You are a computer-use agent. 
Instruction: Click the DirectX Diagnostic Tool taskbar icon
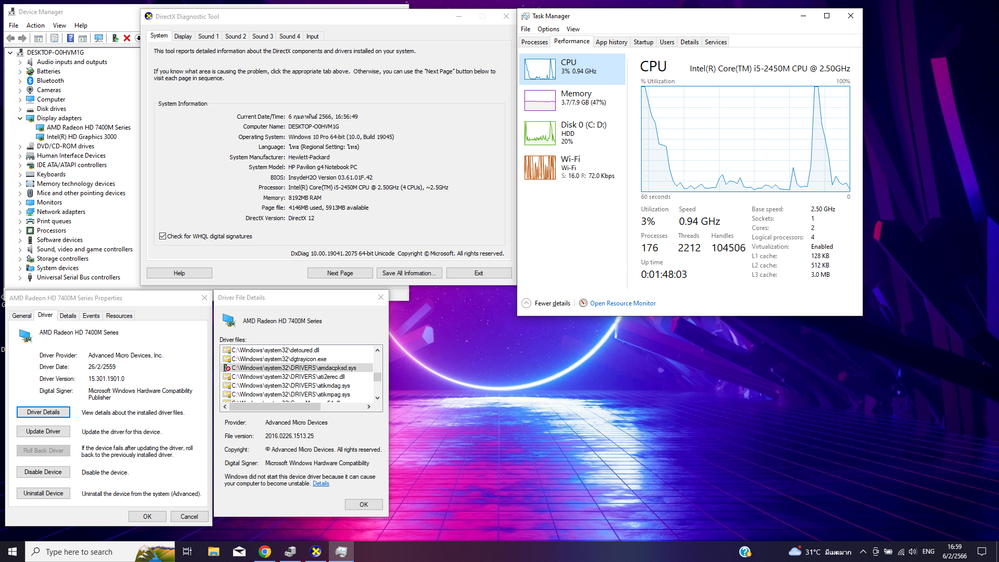pos(315,551)
